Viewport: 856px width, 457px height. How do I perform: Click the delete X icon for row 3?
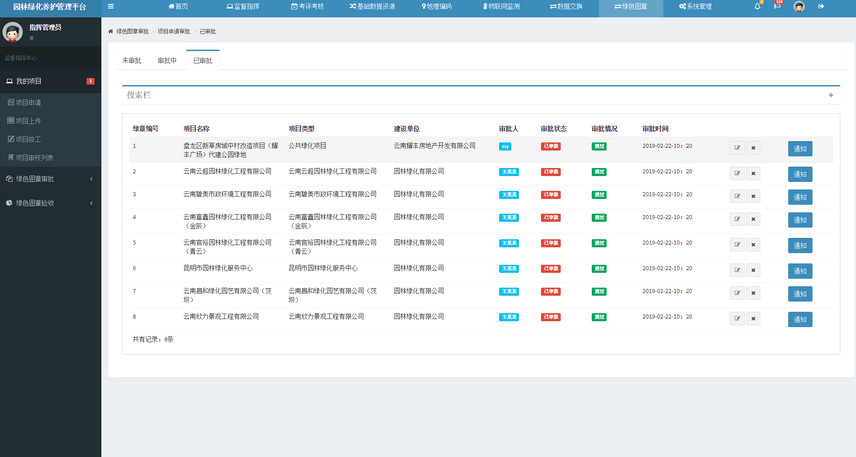753,197
